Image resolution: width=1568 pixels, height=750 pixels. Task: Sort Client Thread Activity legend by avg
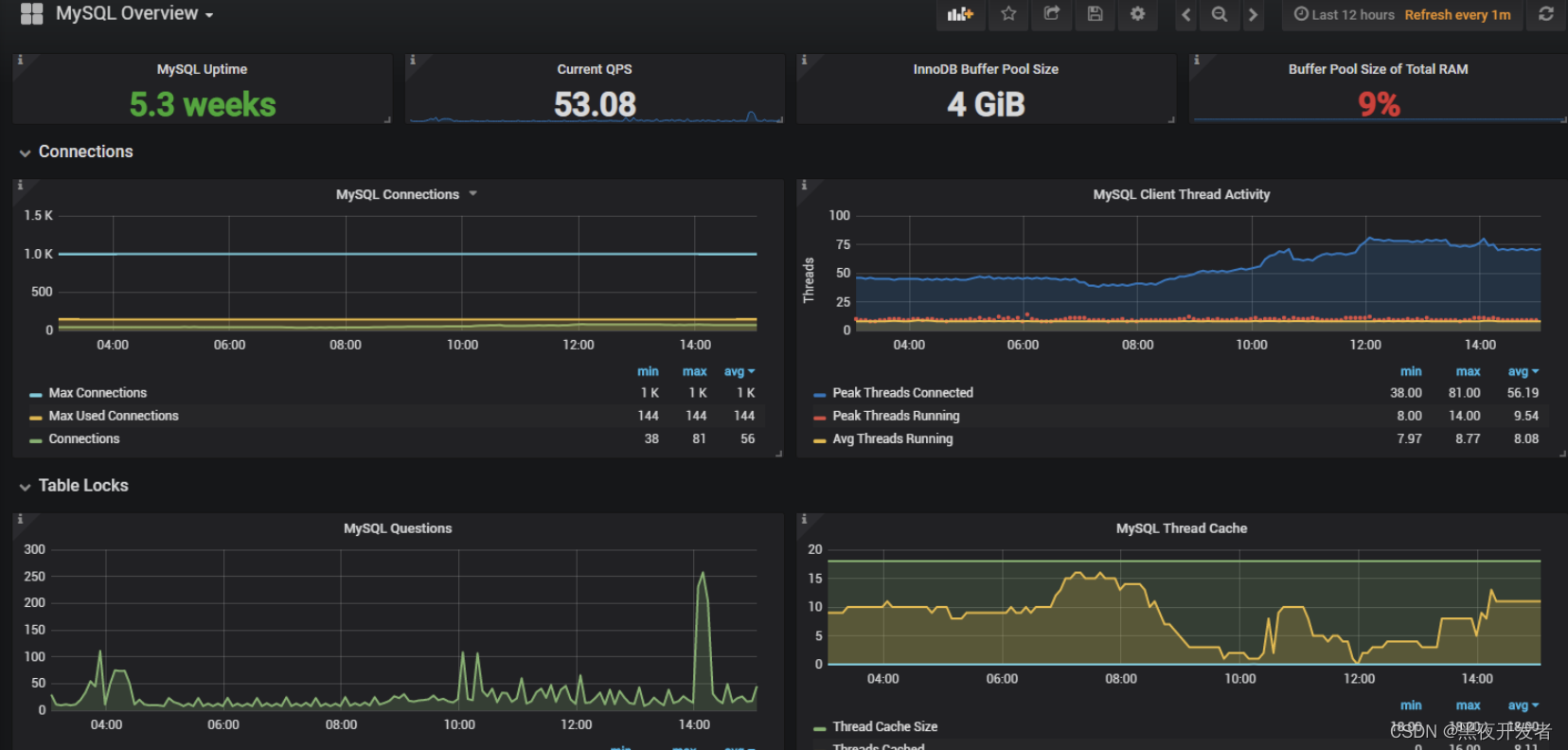(x=1523, y=371)
